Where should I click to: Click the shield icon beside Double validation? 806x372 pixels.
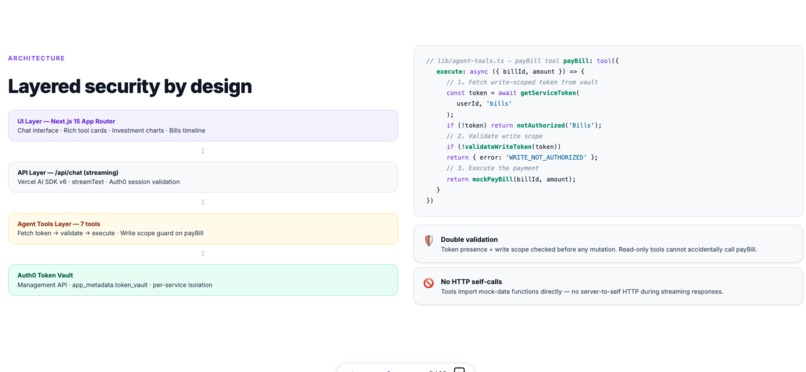pos(429,240)
